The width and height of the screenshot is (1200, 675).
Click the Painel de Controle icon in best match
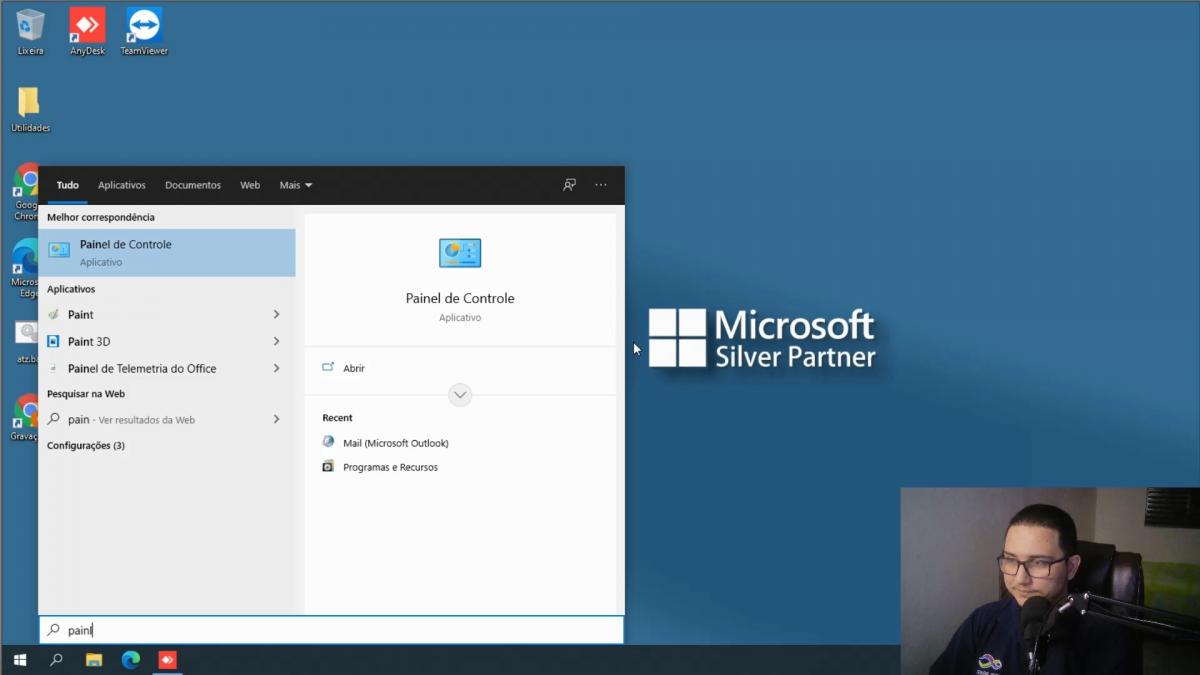[x=59, y=250]
